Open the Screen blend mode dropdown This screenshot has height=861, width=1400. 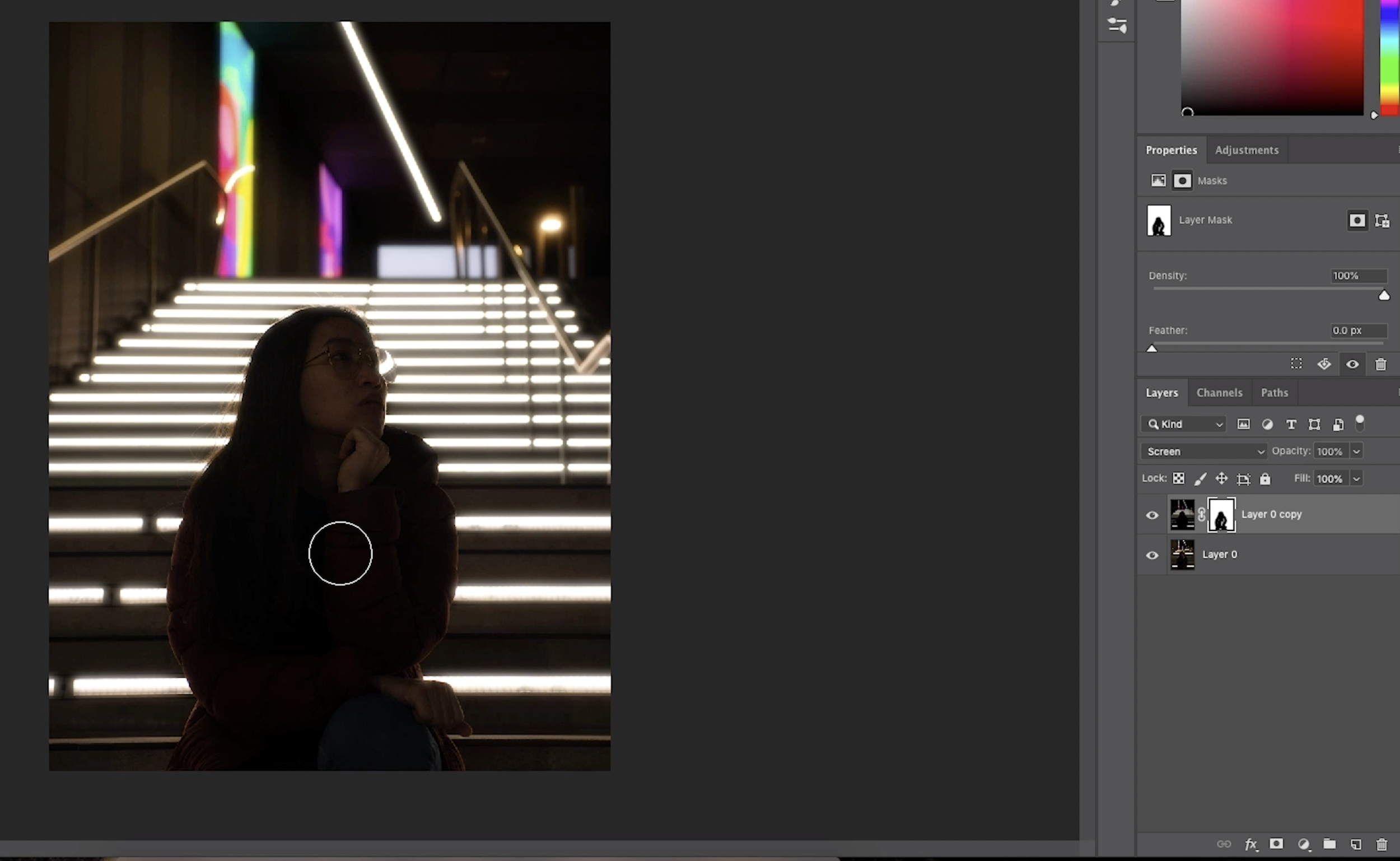[1203, 451]
